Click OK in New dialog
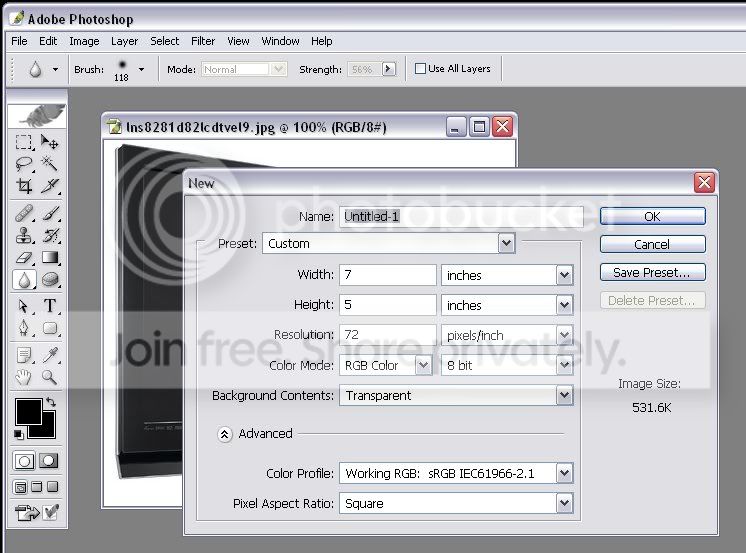Image resolution: width=746 pixels, height=553 pixels. (652, 217)
